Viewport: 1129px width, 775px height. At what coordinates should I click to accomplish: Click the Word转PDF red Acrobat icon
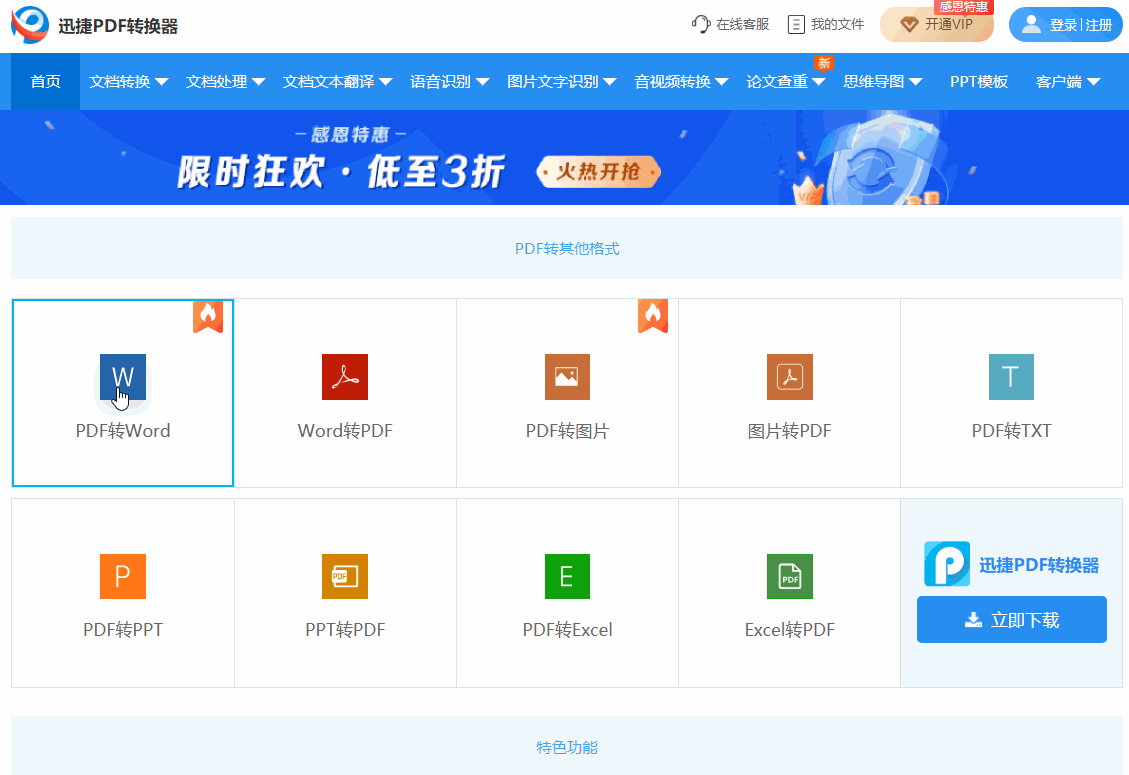pyautogui.click(x=345, y=377)
